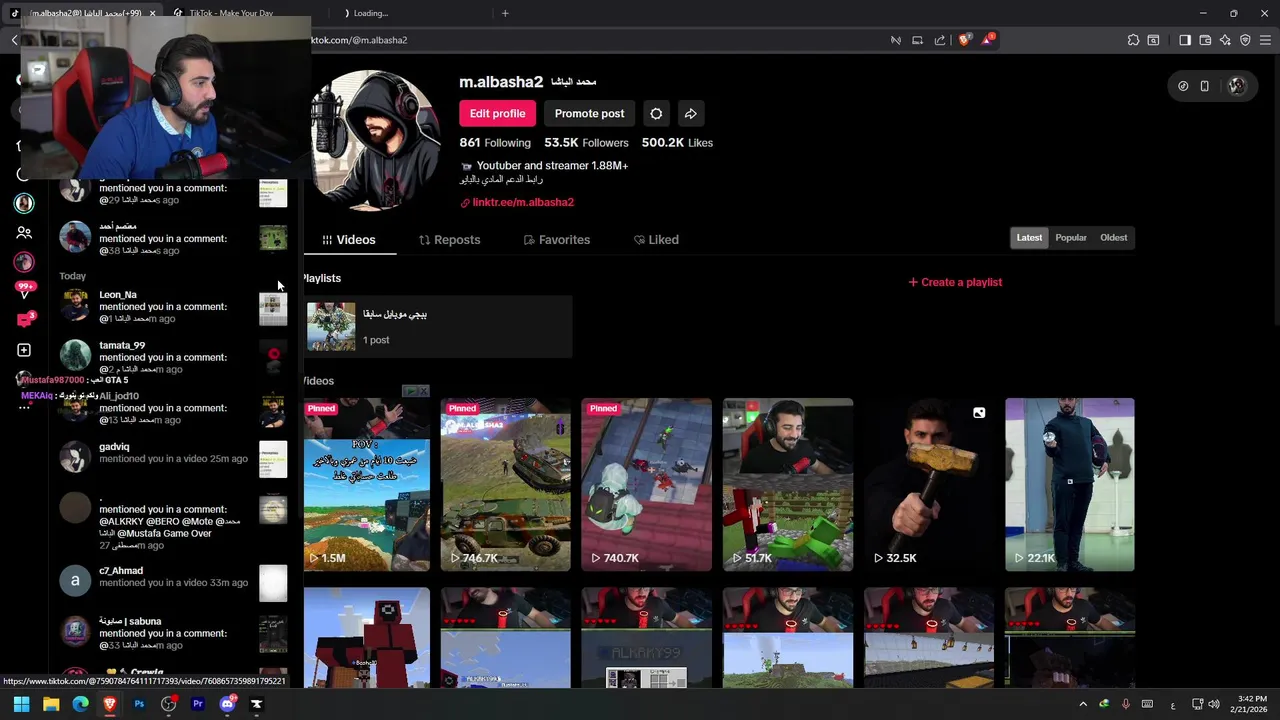This screenshot has width=1280, height=720.
Task: Open browser hamburger menu
Action: [x=1265, y=40]
